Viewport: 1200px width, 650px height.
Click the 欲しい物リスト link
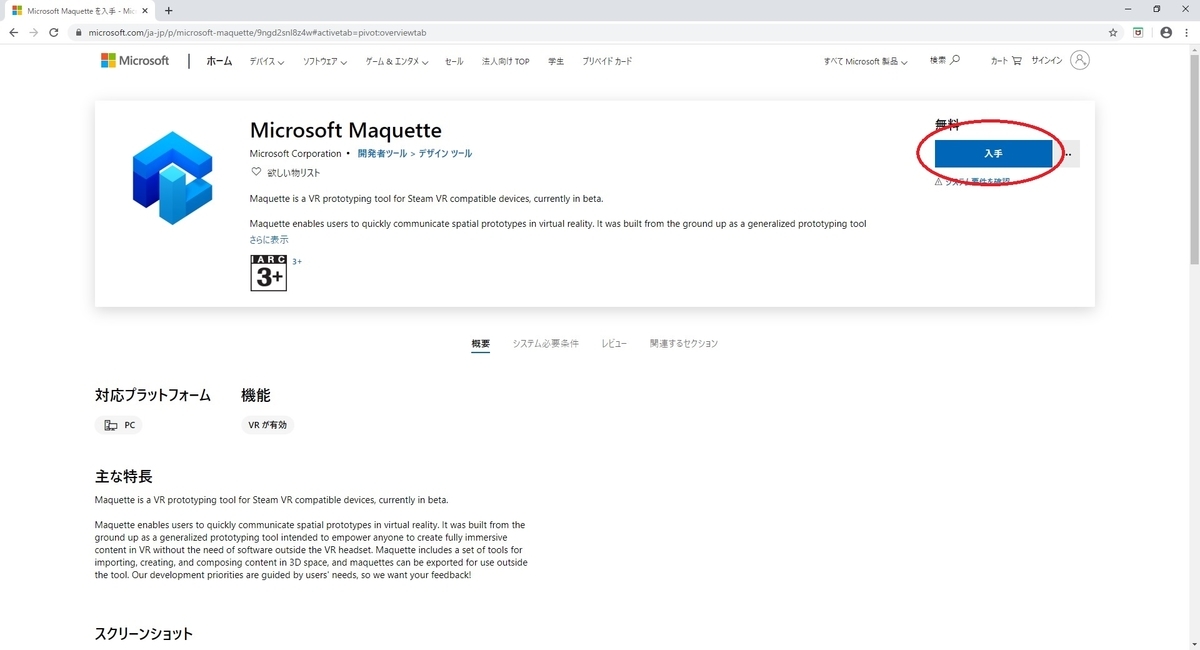tap(294, 173)
